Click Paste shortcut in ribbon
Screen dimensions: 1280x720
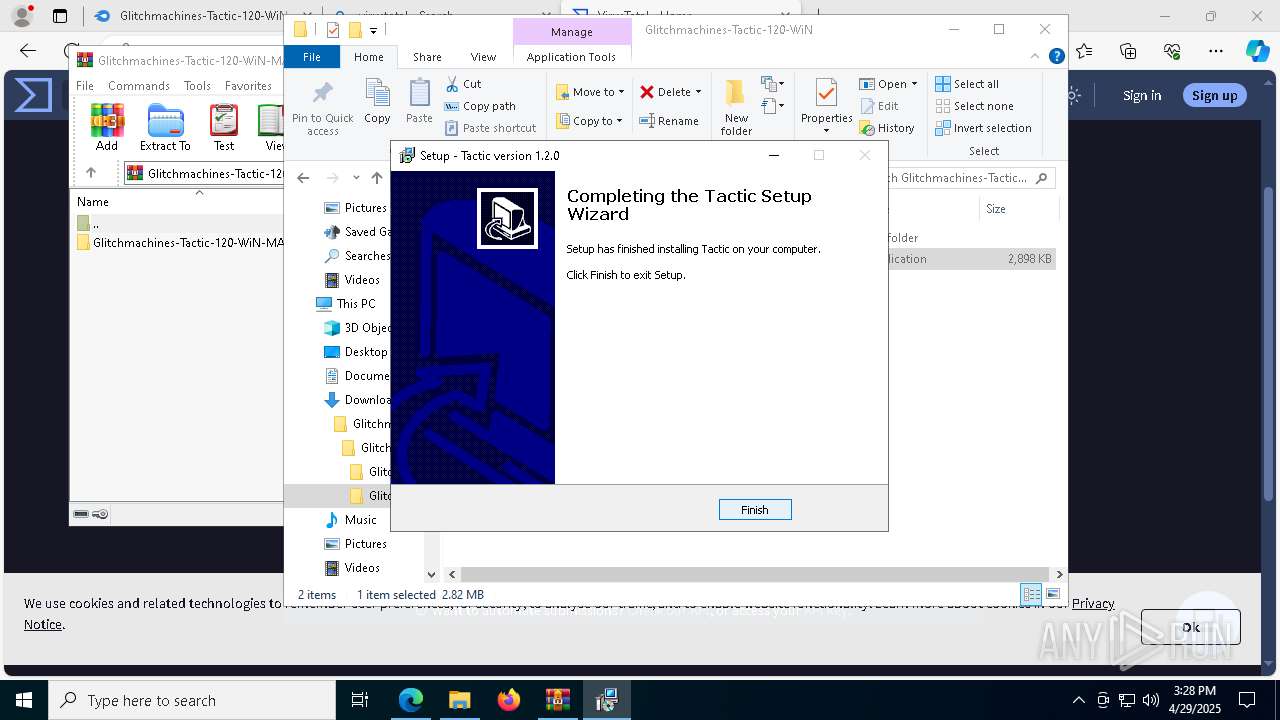(x=490, y=128)
